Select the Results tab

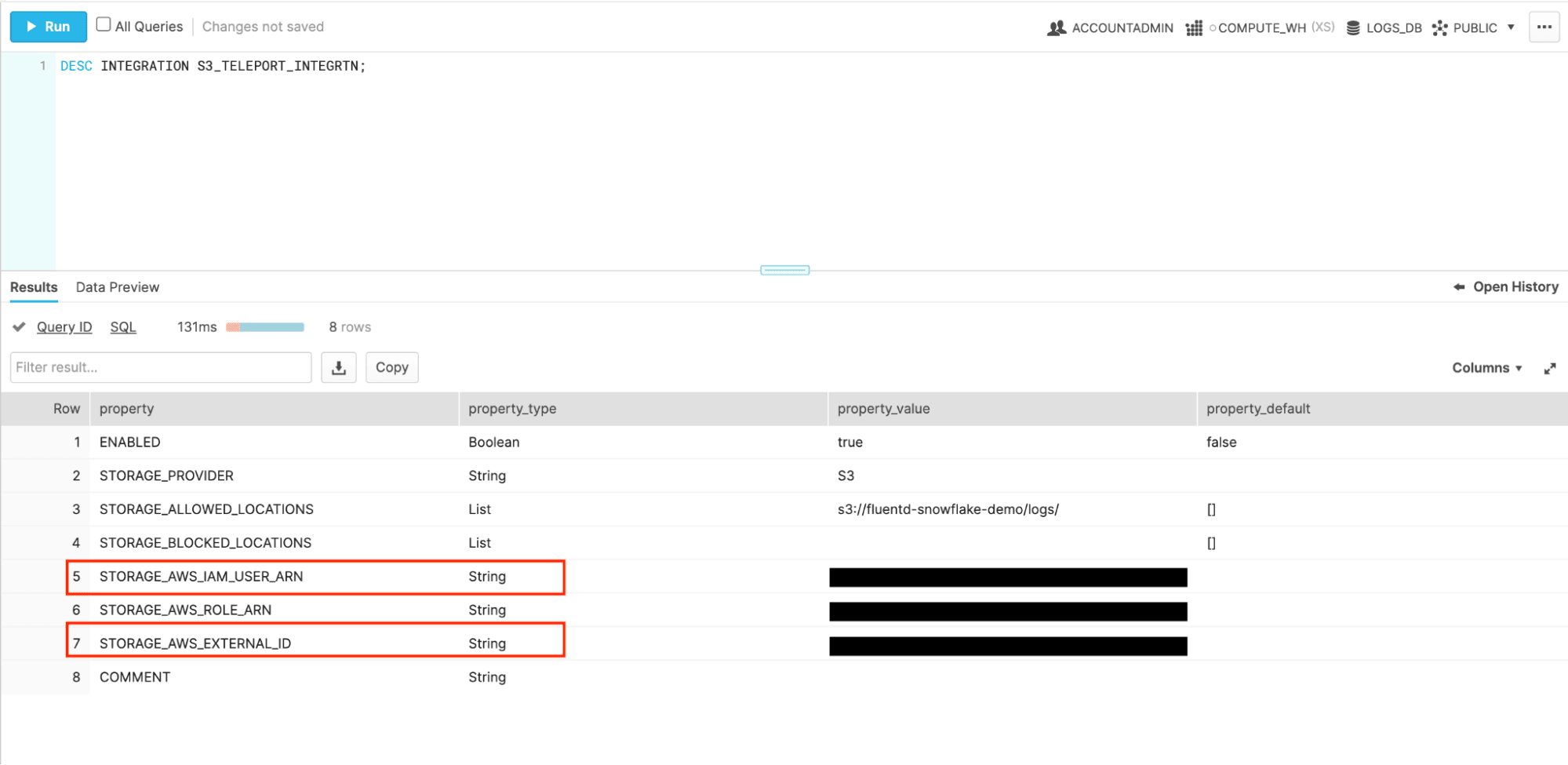point(34,287)
